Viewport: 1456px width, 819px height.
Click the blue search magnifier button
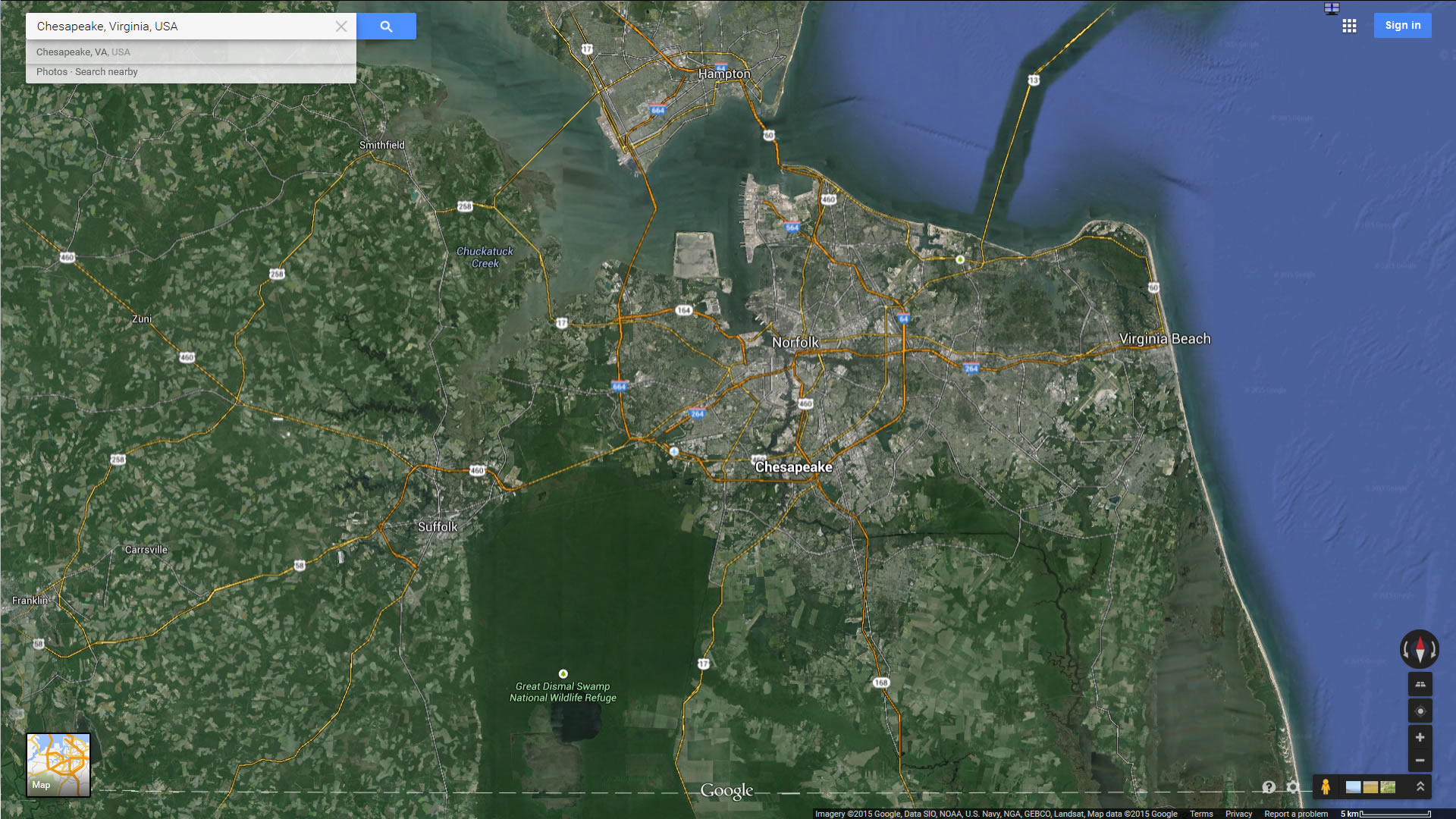tap(386, 27)
